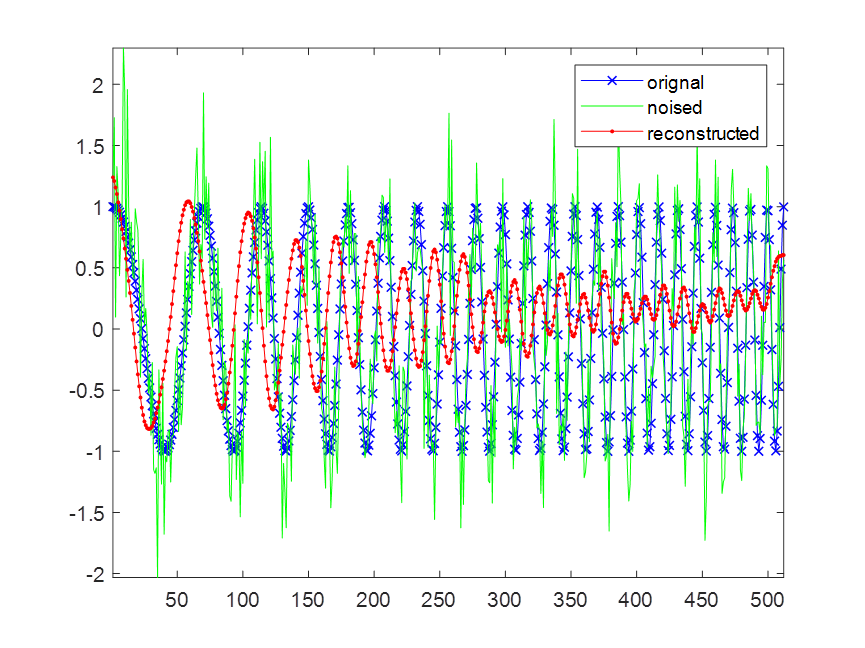Select the red dotted legend sample

(611, 133)
